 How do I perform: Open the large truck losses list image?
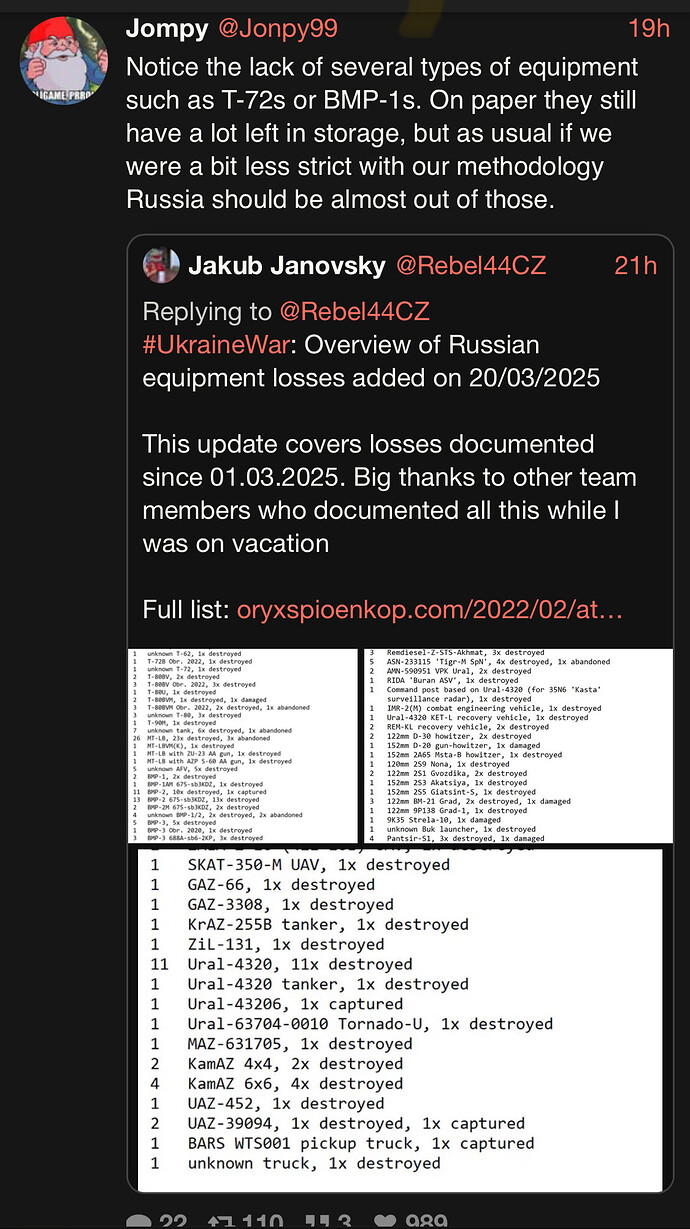(x=400, y=1020)
